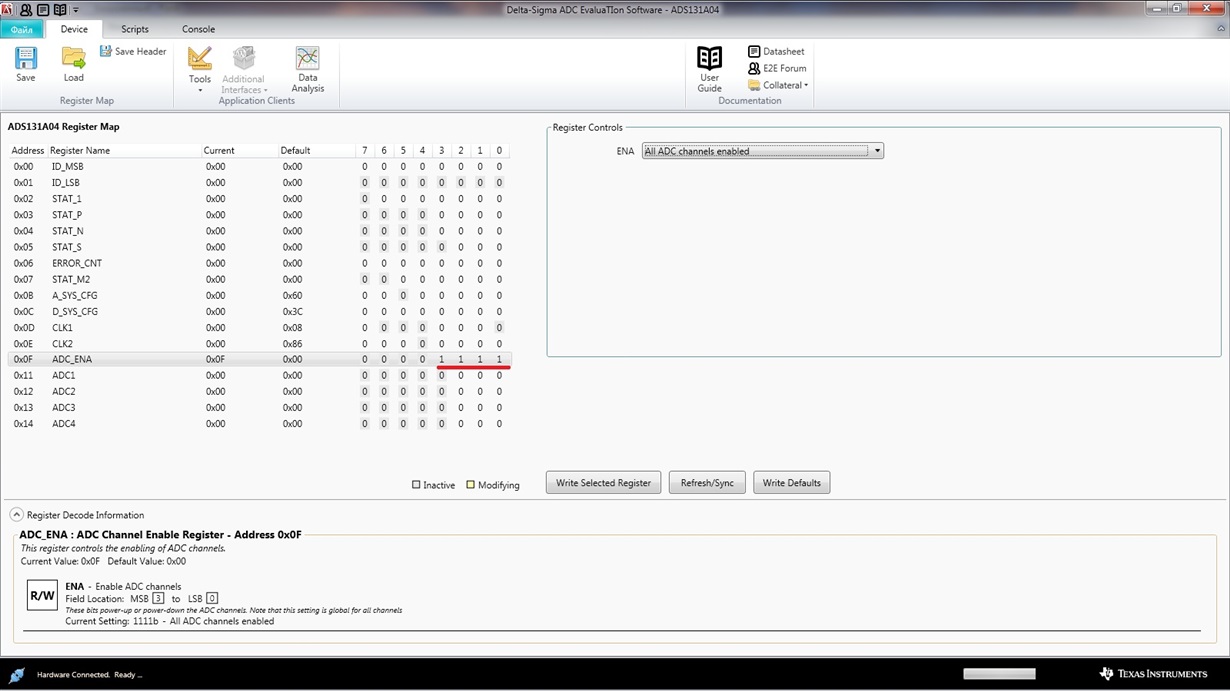Open the Tools menu in the ribbon
This screenshot has height=691, width=1230.
pyautogui.click(x=200, y=69)
